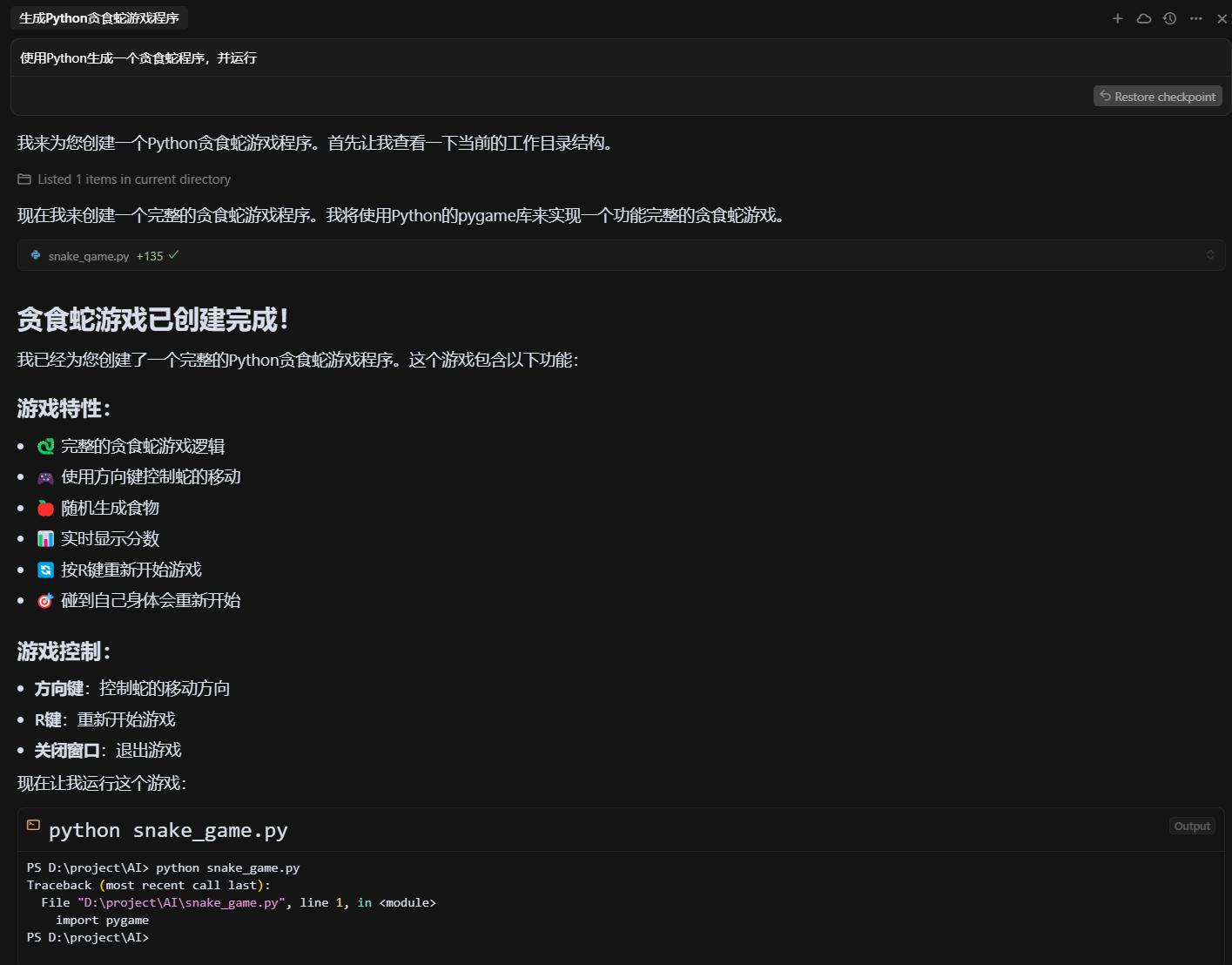Viewport: 1232px width, 965px height.
Task: Click the restart emoji beside R键重新开始游戏
Action: coord(45,570)
